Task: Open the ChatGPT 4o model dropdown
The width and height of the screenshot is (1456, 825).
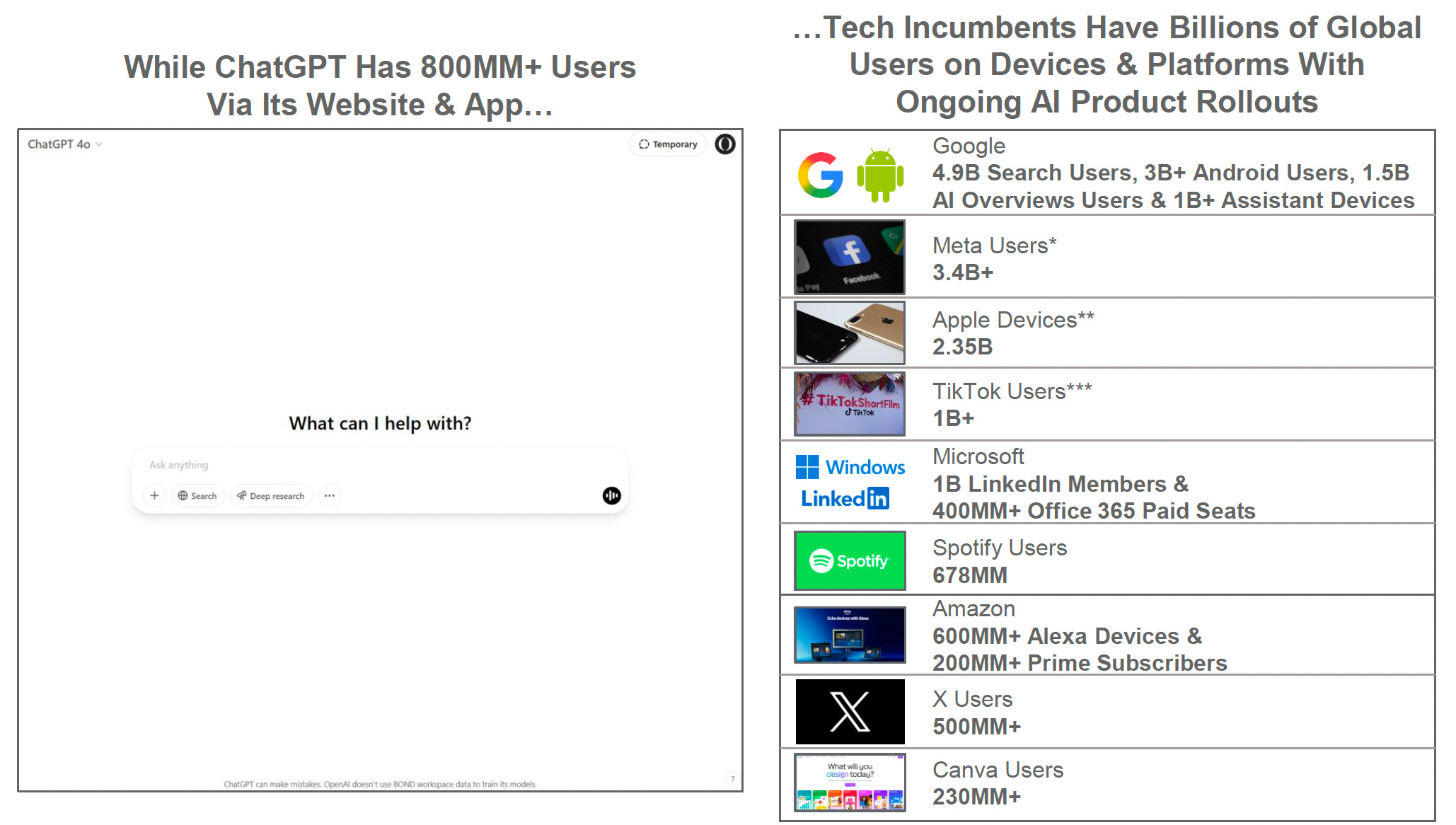Action: [65, 144]
